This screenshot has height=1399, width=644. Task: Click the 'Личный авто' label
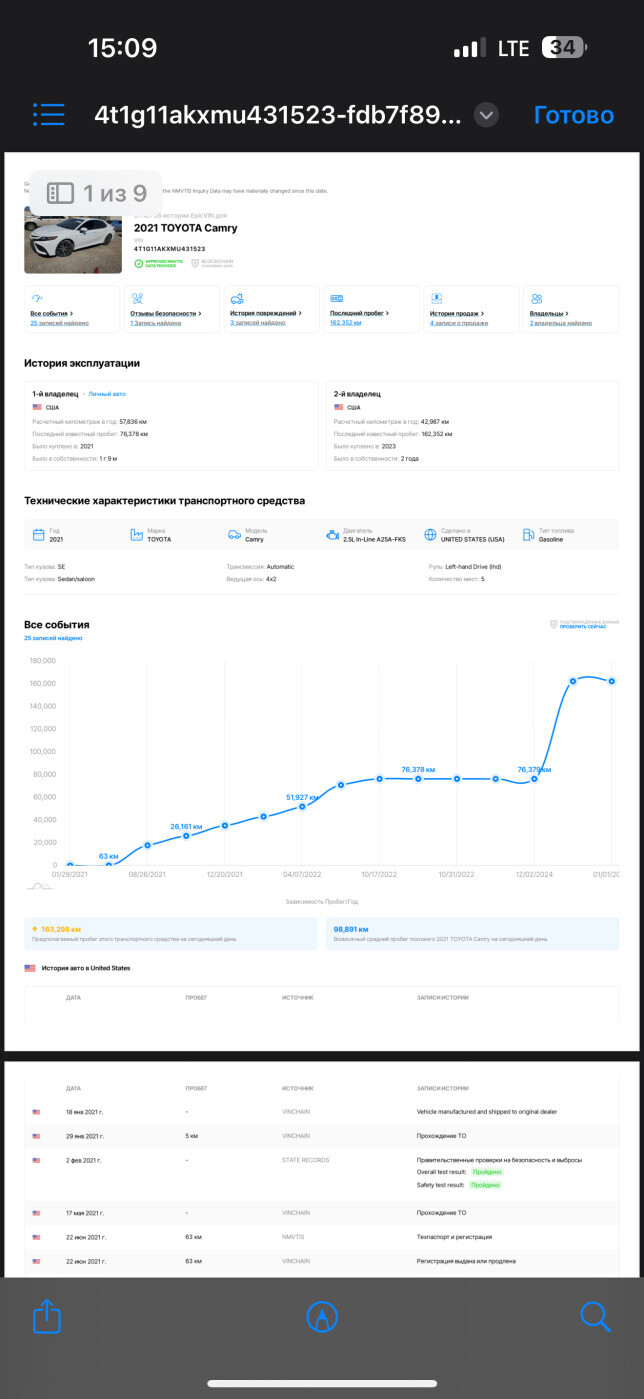click(x=106, y=394)
